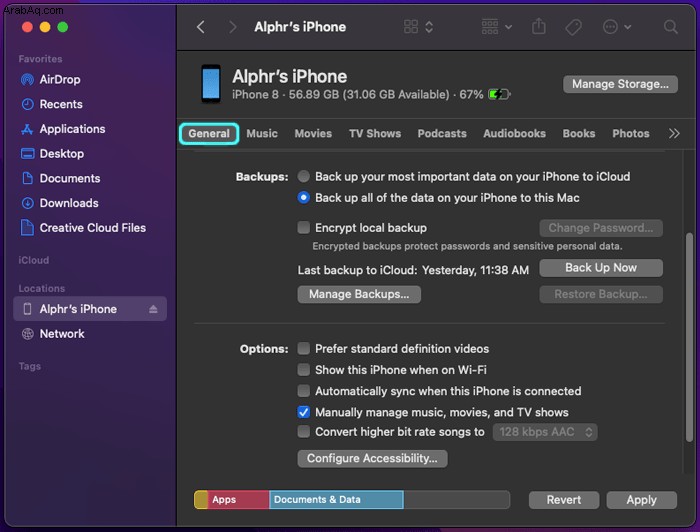Open Downloads folder in sidebar

[x=68, y=203]
